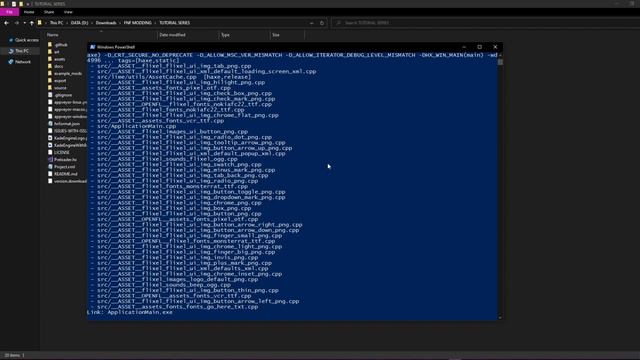Viewport: 640px width, 360px height.
Task: Select the docs folder
Action: coord(59,66)
